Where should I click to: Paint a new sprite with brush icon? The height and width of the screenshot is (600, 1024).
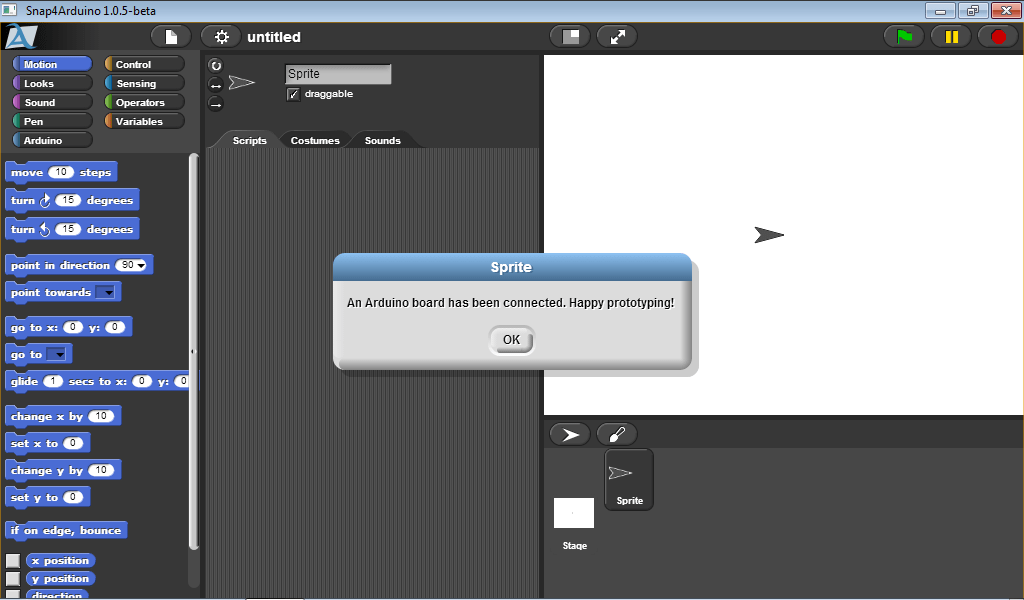tap(616, 435)
